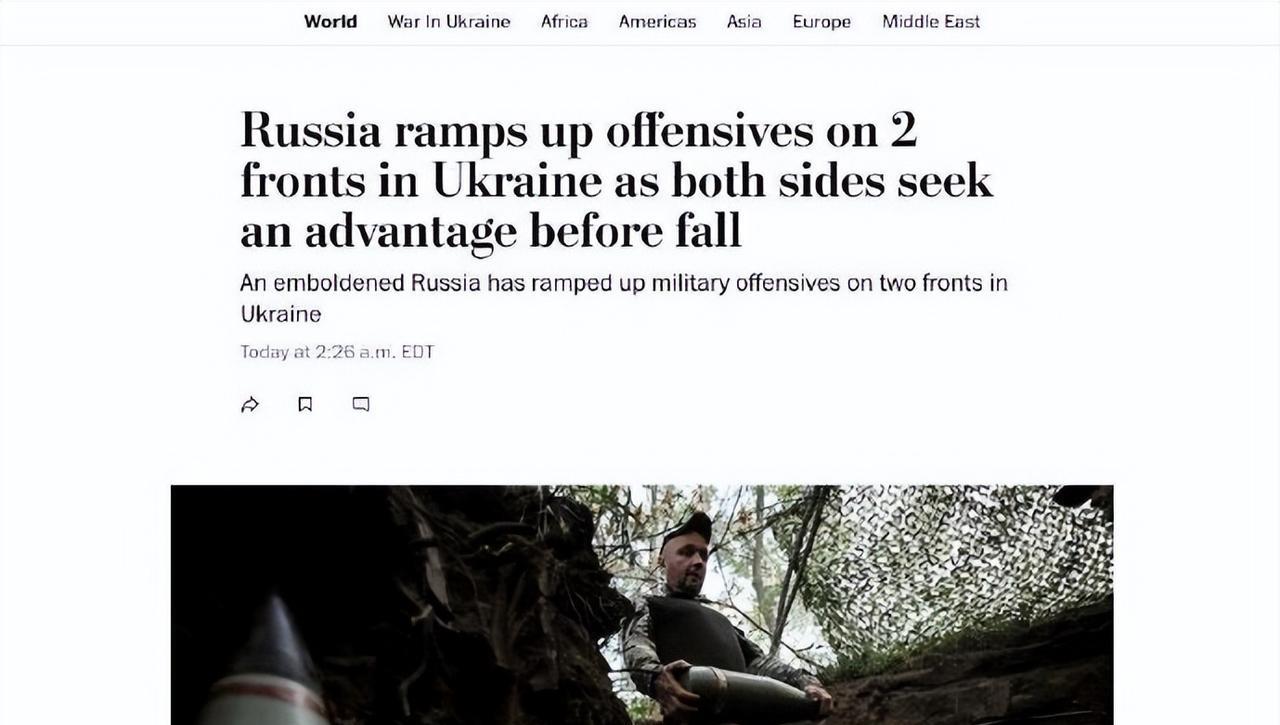
Task: Click the share arrow icon
Action: (x=250, y=404)
